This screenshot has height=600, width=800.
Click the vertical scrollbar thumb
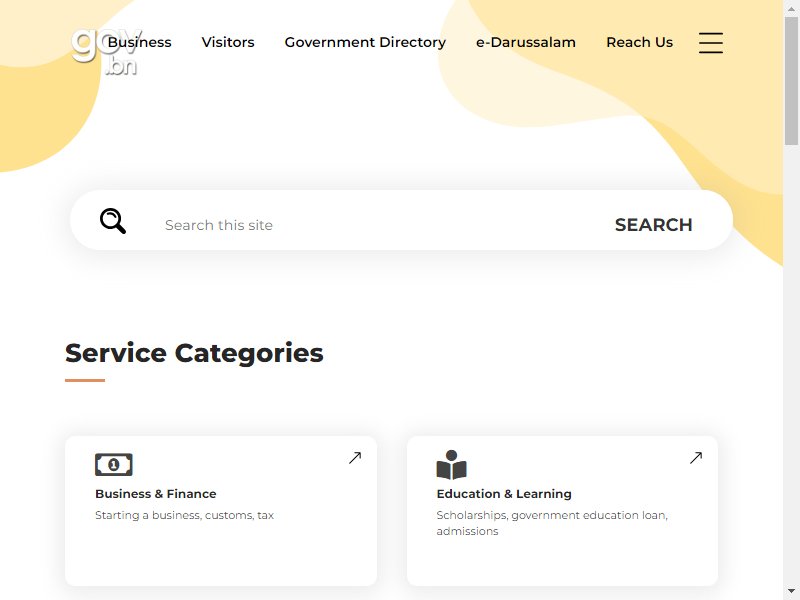[791, 81]
